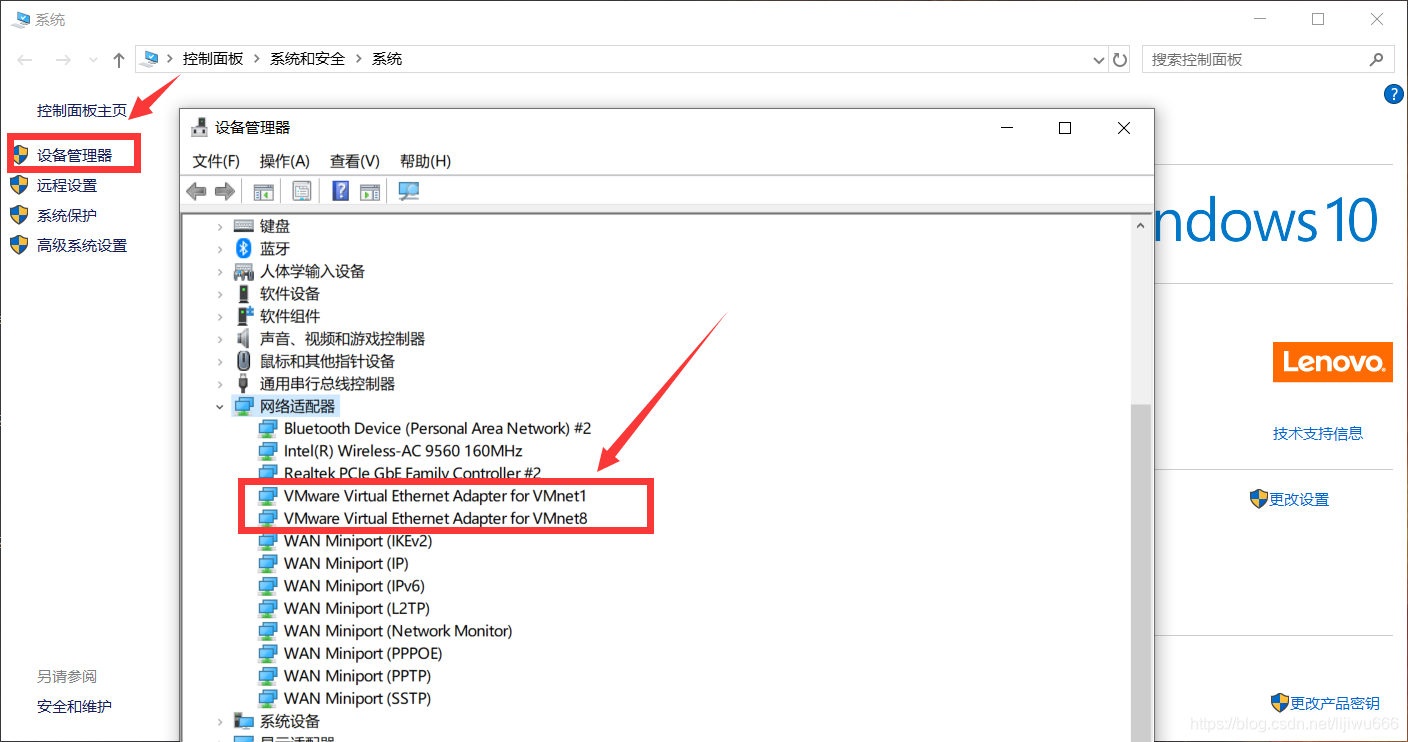Expand the 系统设备 node
Viewport: 1408px width, 742px height.
click(x=220, y=721)
